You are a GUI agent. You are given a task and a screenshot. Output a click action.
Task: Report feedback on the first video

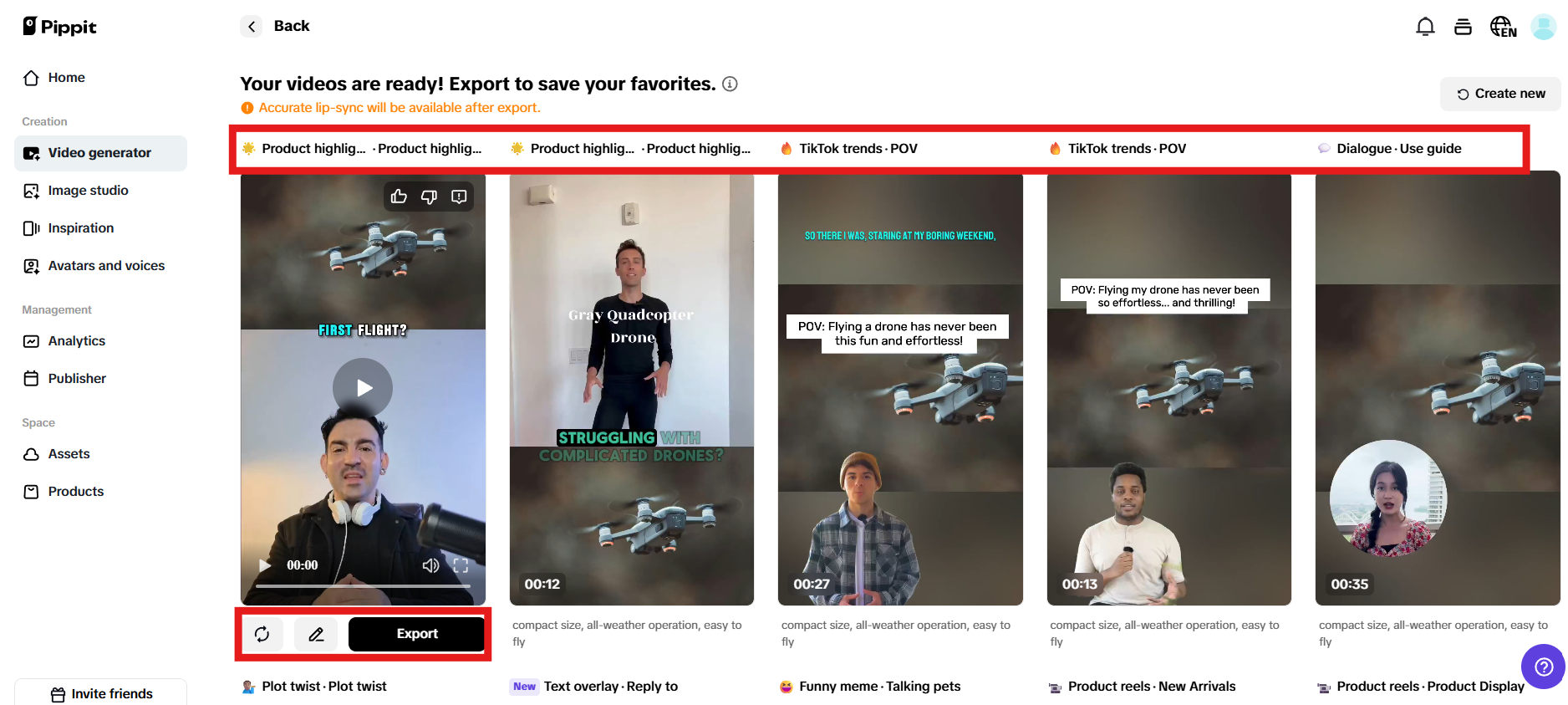pyautogui.click(x=459, y=197)
